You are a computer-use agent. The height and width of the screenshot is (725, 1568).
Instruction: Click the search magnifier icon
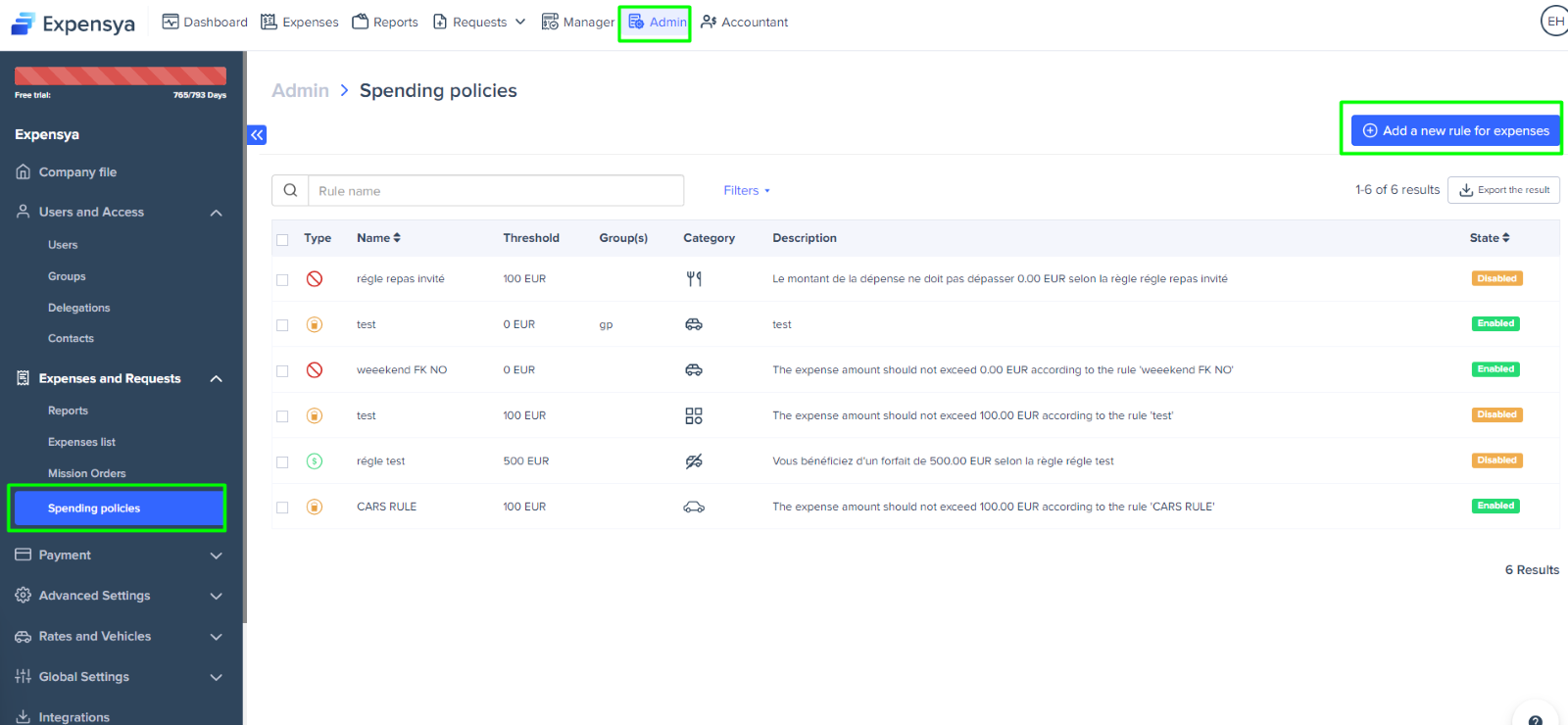(x=290, y=190)
